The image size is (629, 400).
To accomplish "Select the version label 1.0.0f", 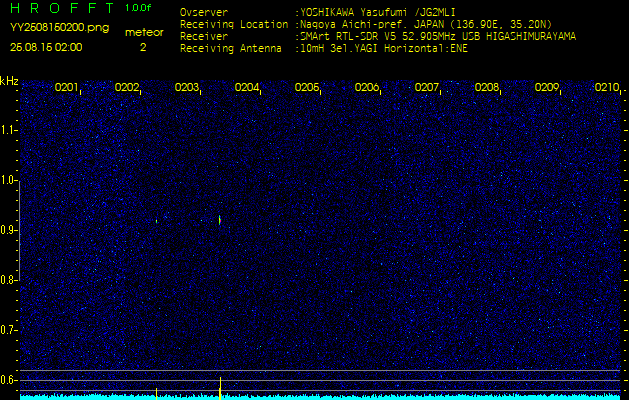I will click(138, 8).
